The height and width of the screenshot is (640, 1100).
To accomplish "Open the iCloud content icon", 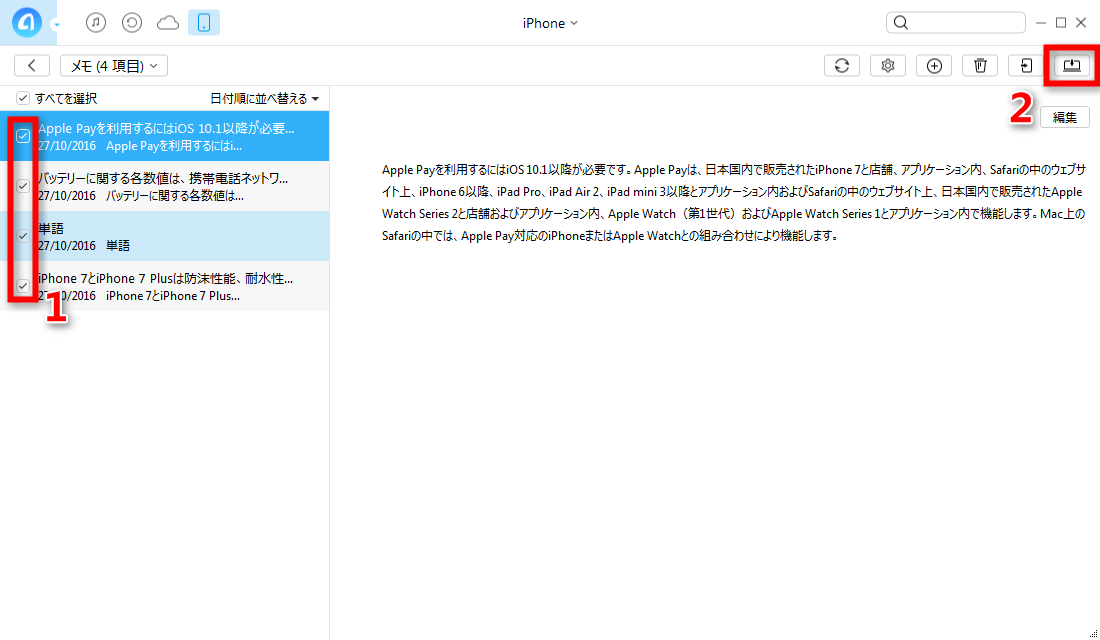I will pyautogui.click(x=168, y=23).
